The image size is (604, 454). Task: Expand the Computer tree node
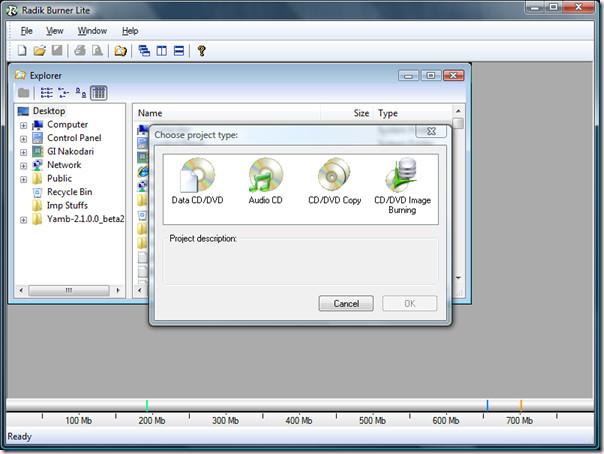(x=23, y=125)
